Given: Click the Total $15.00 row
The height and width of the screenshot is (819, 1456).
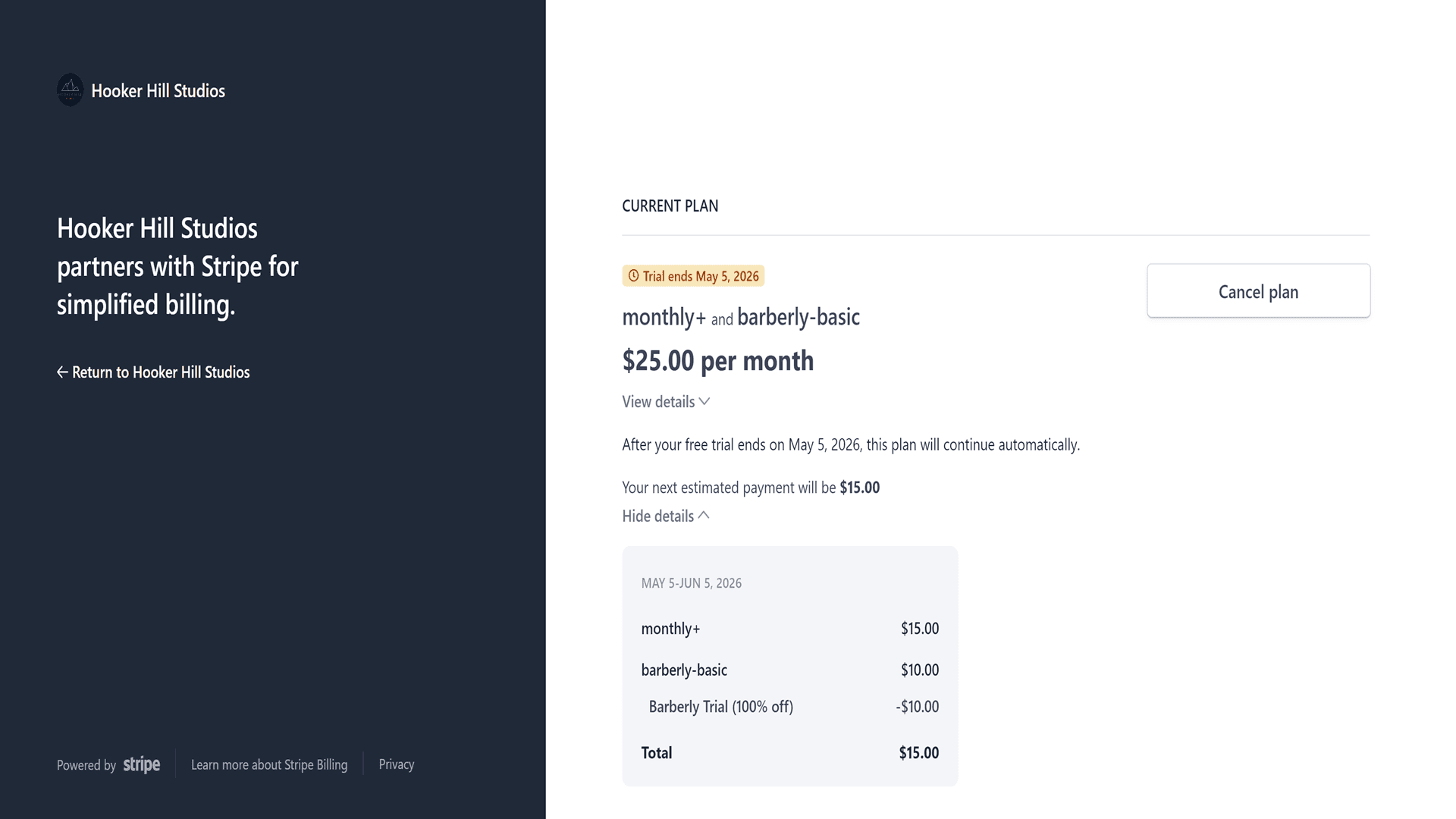Looking at the screenshot, I should pyautogui.click(x=789, y=753).
